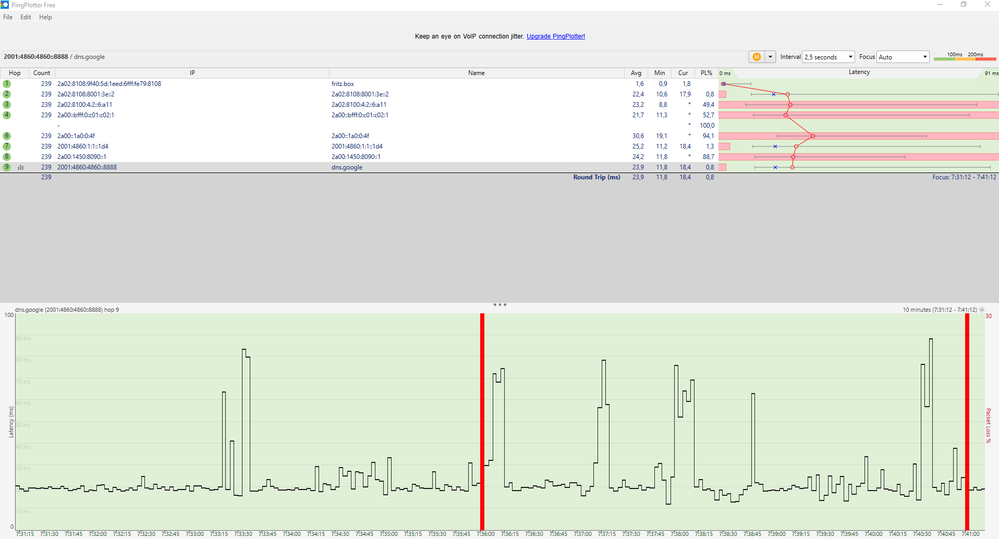Select IP cell 2001:4860:4860::8888 in hop 9
The height and width of the screenshot is (539, 999).
tap(87, 167)
